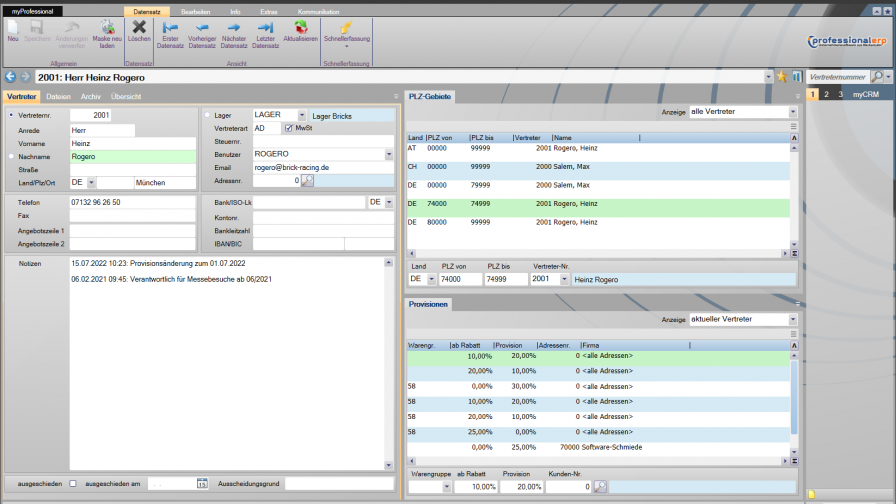Screen dimensions: 896x504
Task: Go to Nächster Datensatz
Action: point(234,28)
